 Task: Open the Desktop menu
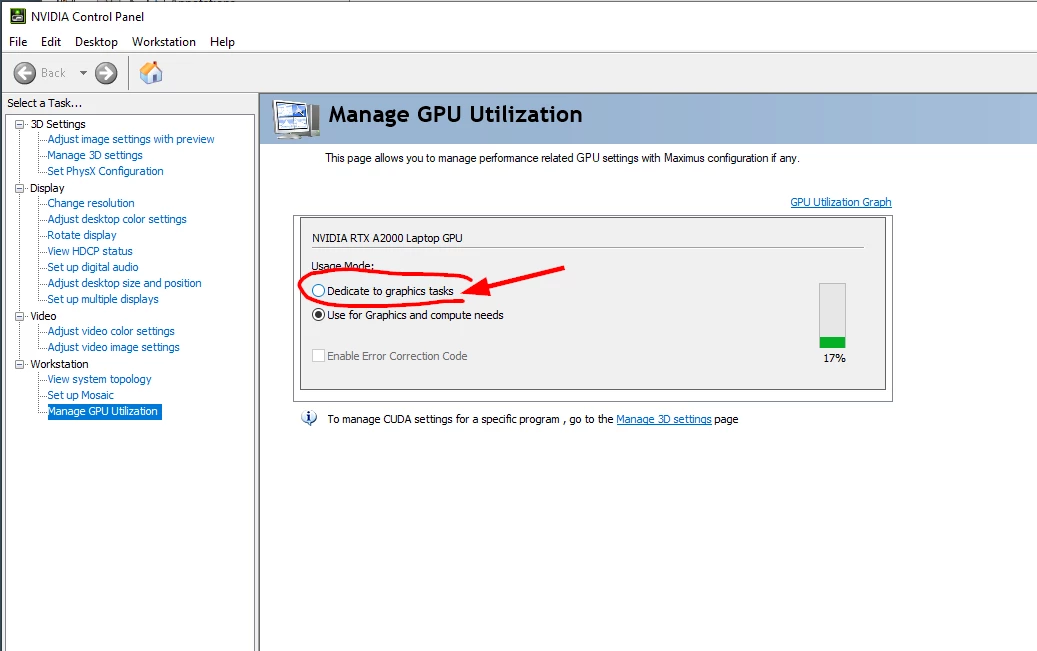(97, 42)
